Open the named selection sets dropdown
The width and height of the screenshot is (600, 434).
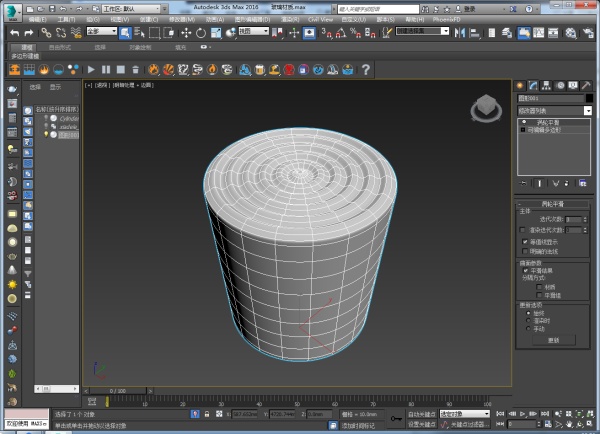point(422,31)
